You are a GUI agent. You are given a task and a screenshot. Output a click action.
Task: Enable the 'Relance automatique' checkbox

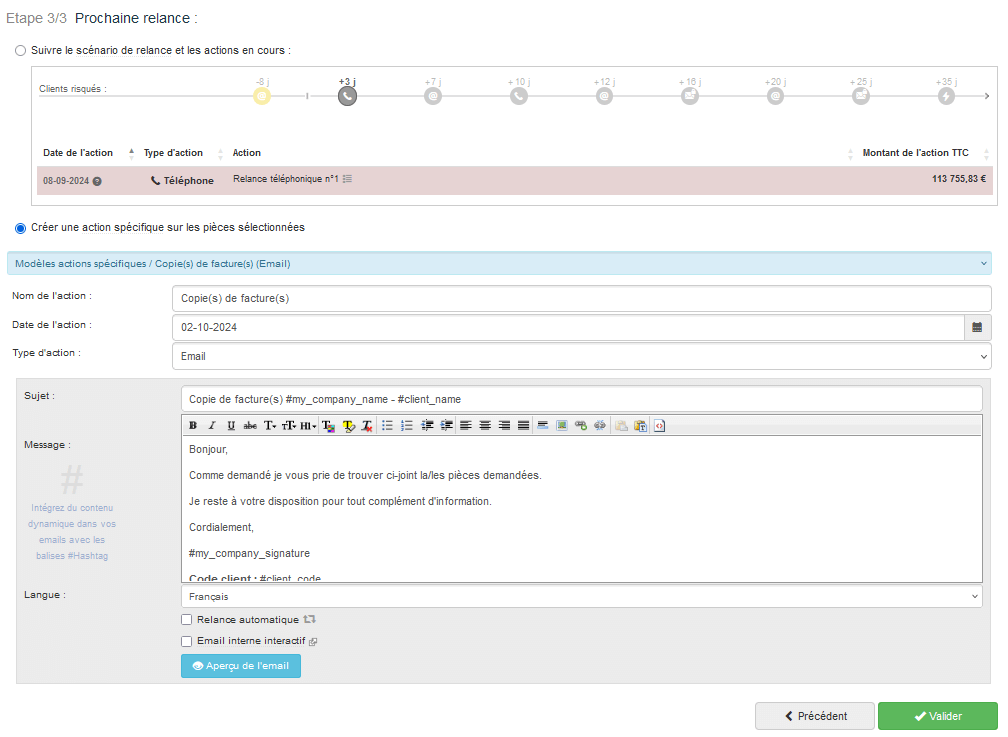pos(187,620)
